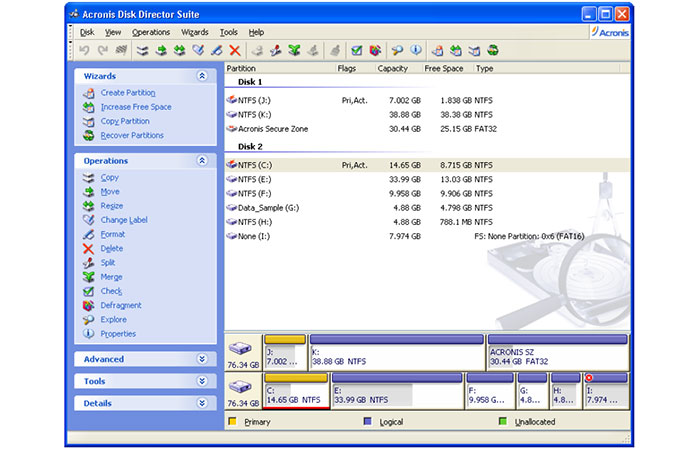The image size is (700, 450).
Task: Click the Create Partition wizard toolbar icon
Action: tap(438, 50)
